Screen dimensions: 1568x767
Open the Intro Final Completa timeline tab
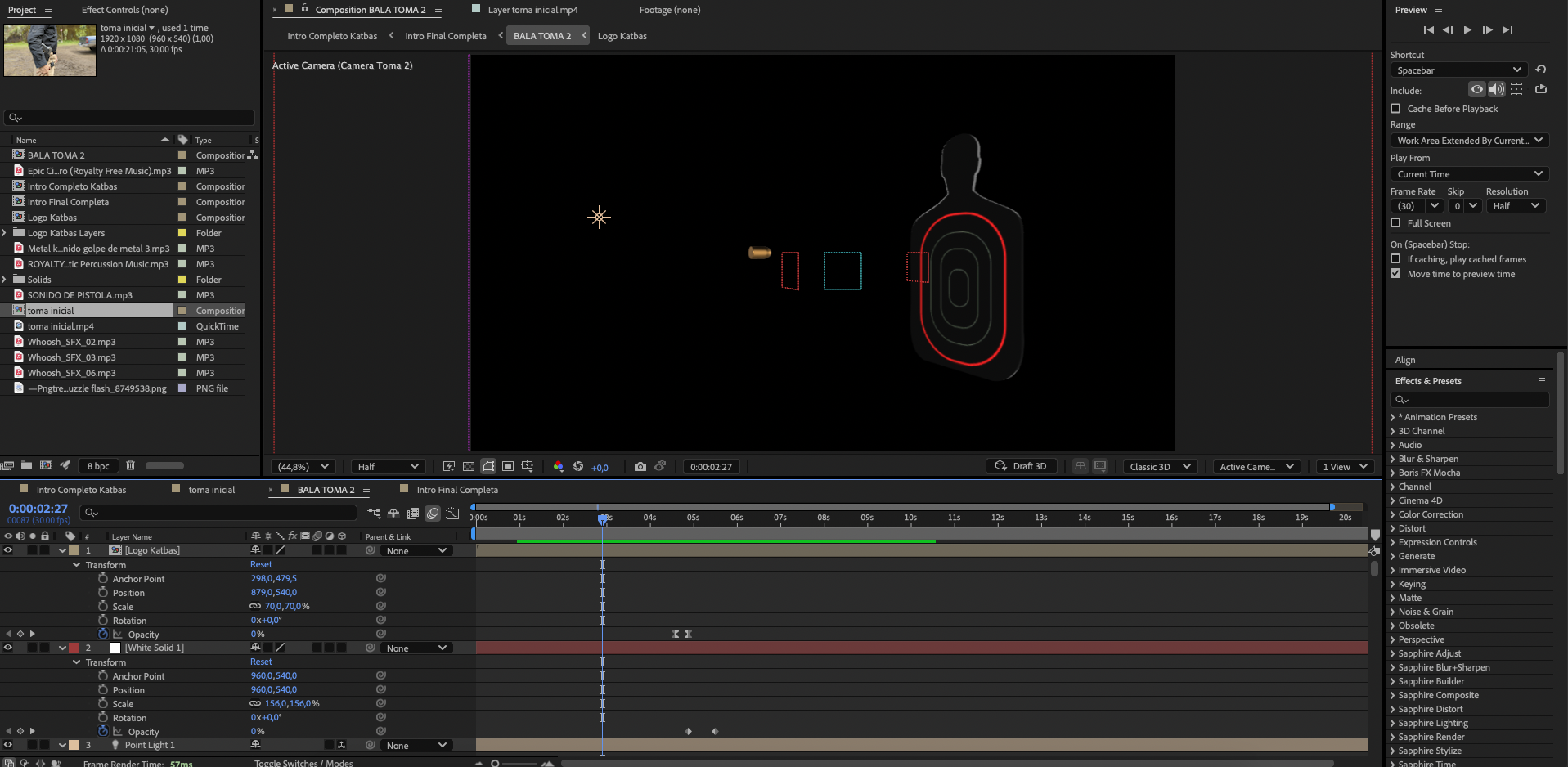[x=456, y=490]
